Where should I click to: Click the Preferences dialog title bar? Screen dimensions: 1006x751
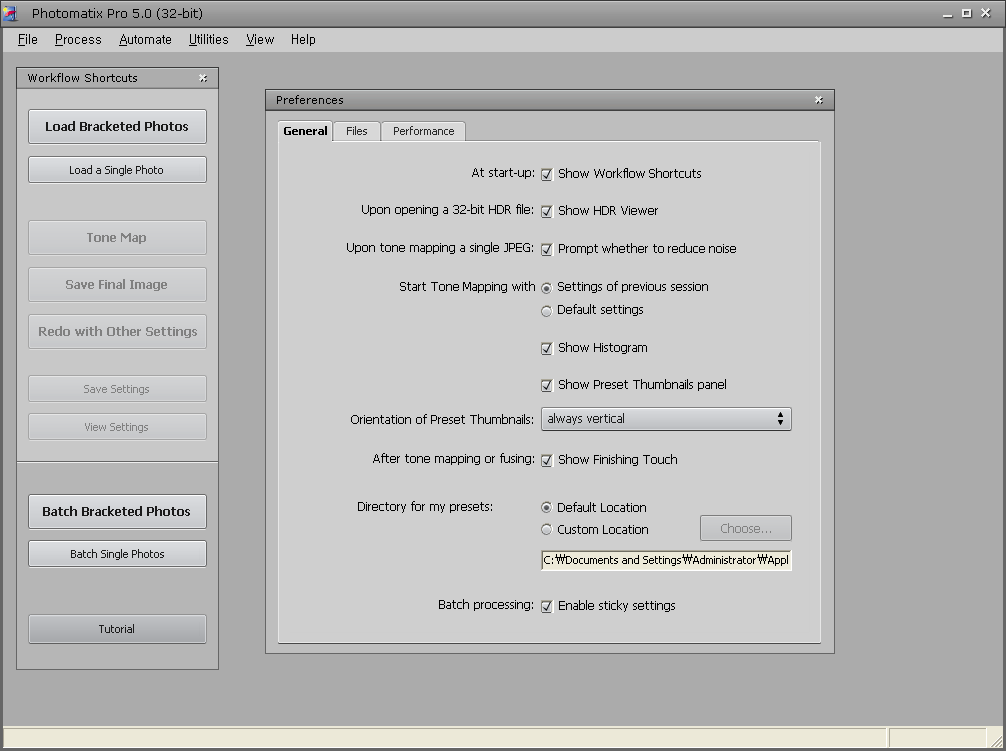point(550,100)
